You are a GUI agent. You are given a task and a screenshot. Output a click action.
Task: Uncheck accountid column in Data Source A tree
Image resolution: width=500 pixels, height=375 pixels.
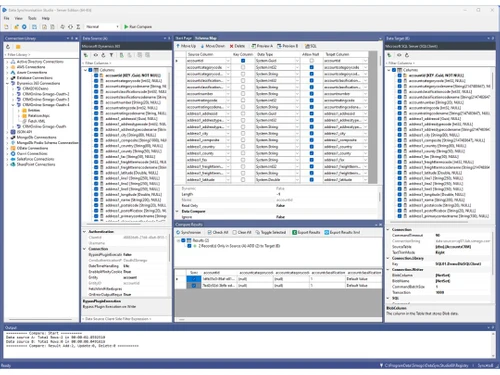96,75
